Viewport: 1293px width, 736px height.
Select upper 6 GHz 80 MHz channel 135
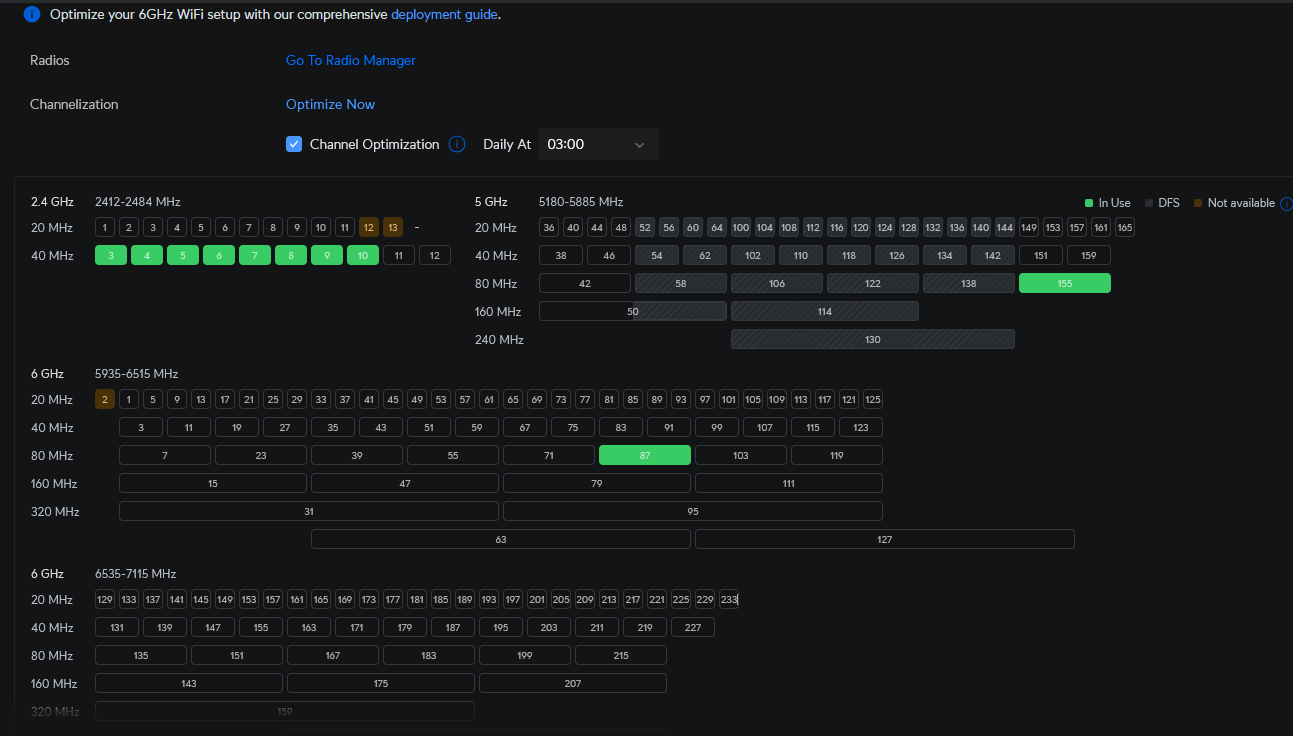(x=141, y=655)
